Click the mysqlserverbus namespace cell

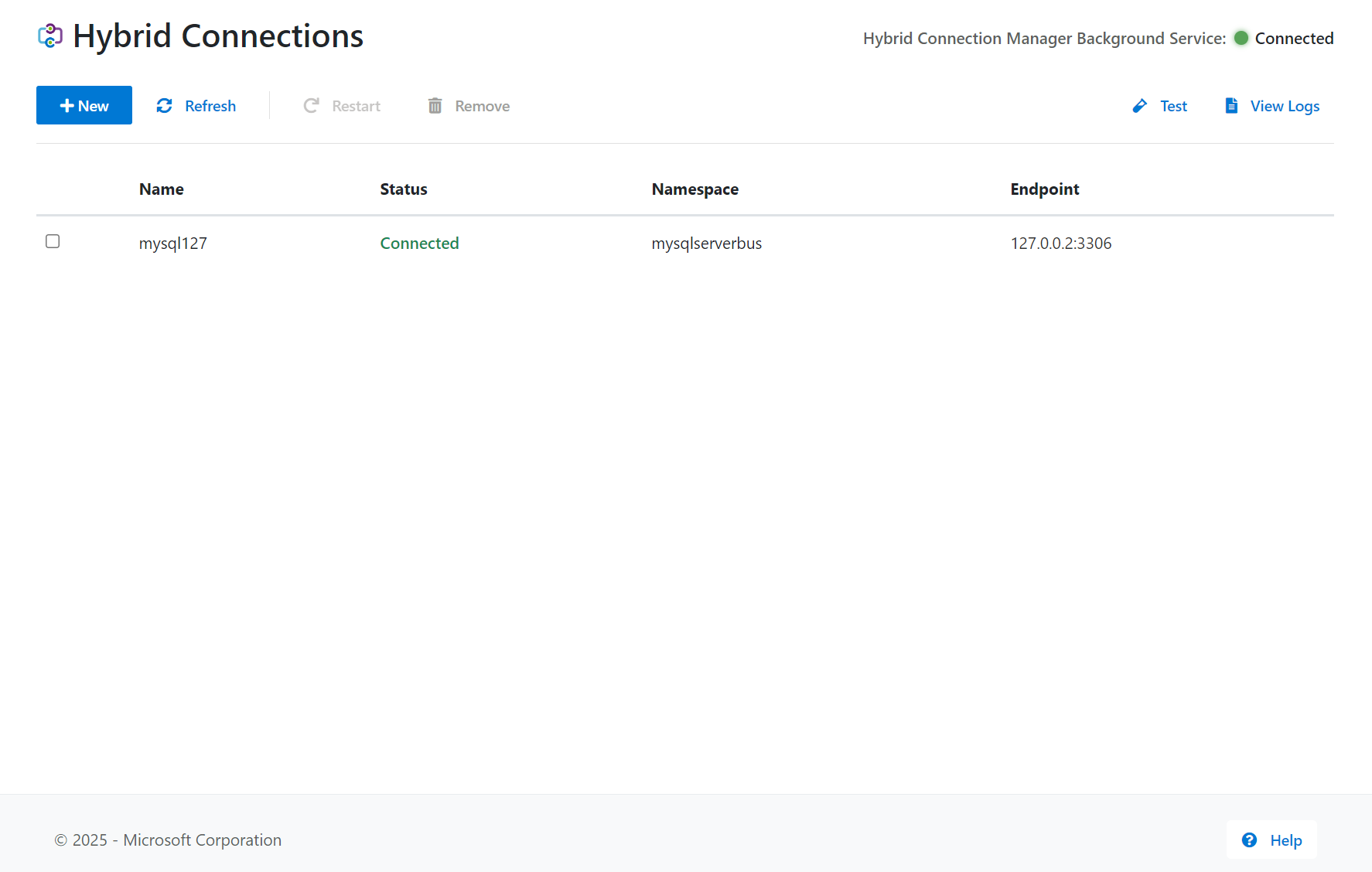(707, 244)
